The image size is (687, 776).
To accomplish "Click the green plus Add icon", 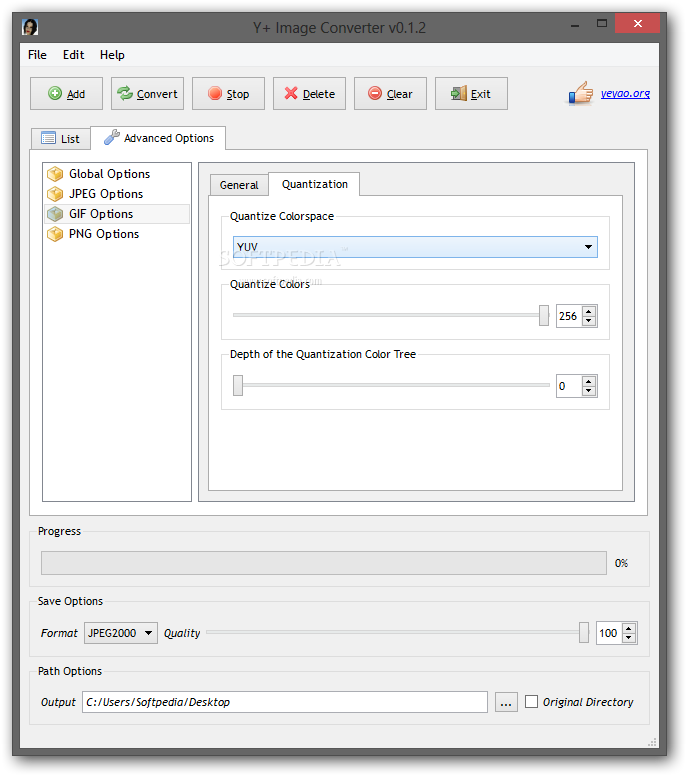I will (x=55, y=93).
